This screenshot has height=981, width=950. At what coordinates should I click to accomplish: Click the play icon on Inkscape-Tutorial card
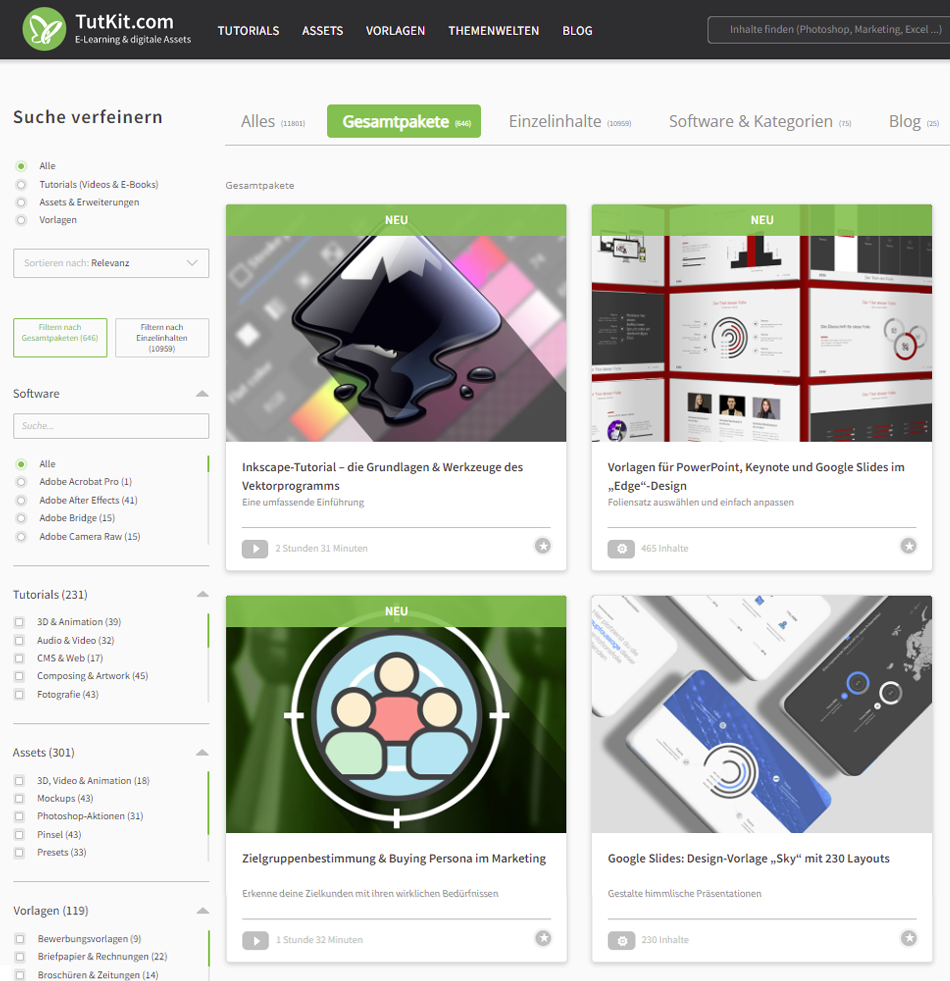(255, 549)
